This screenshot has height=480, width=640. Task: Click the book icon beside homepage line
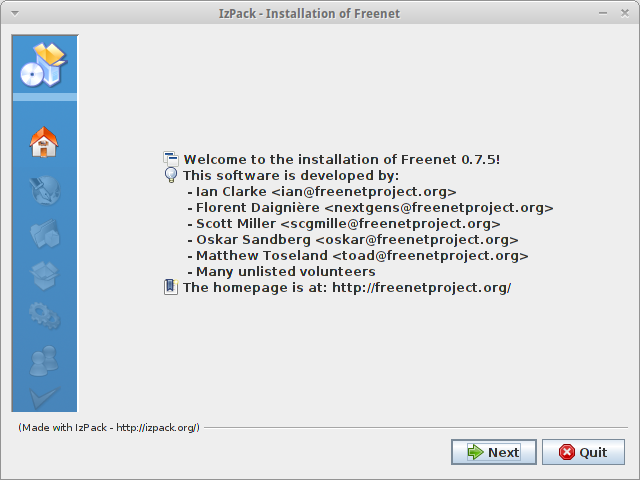click(171, 287)
